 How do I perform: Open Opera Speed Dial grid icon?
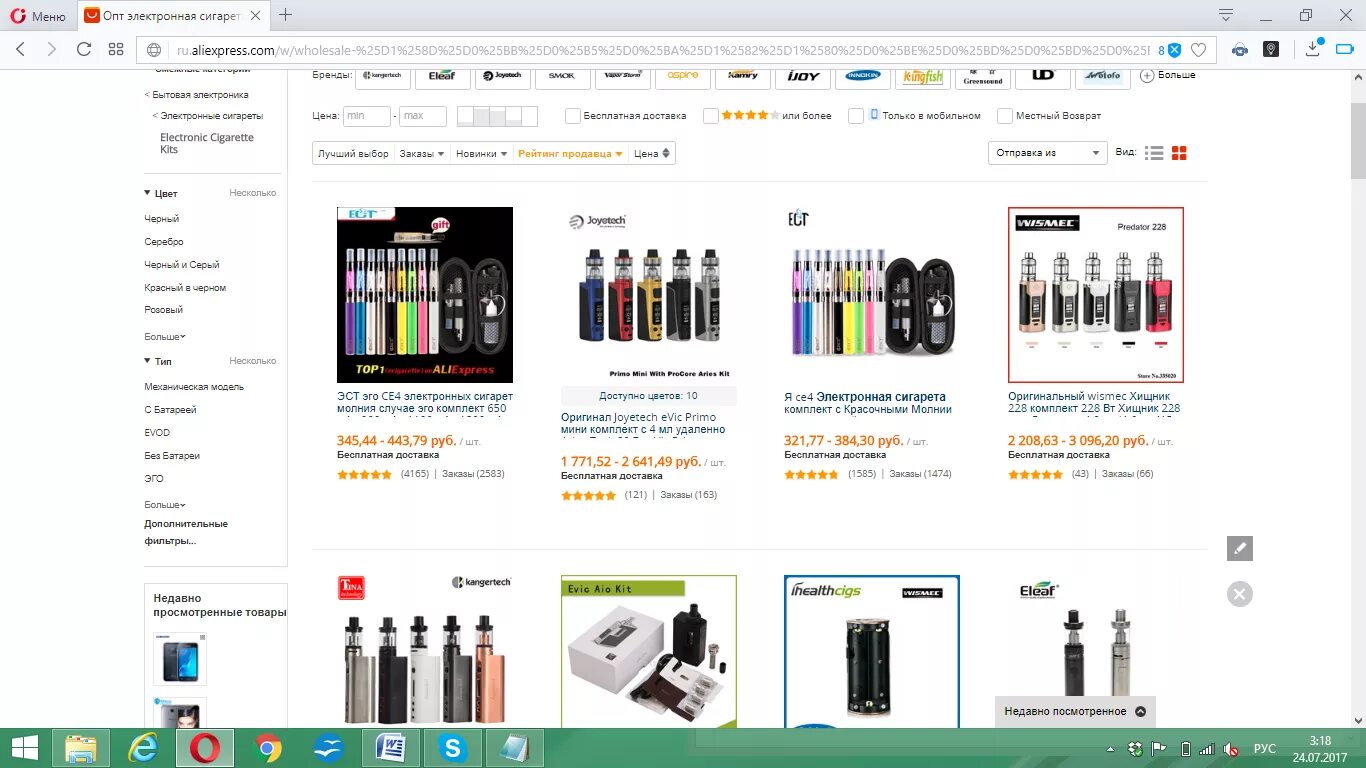116,49
